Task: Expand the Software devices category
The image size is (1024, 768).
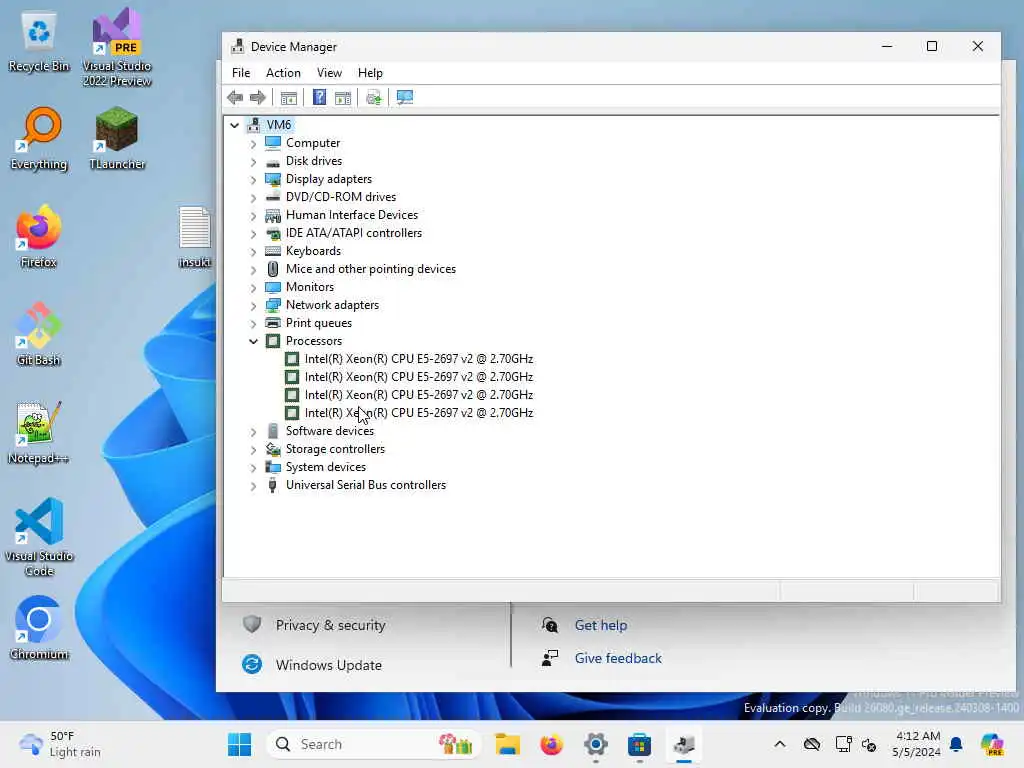Action: 253,431
